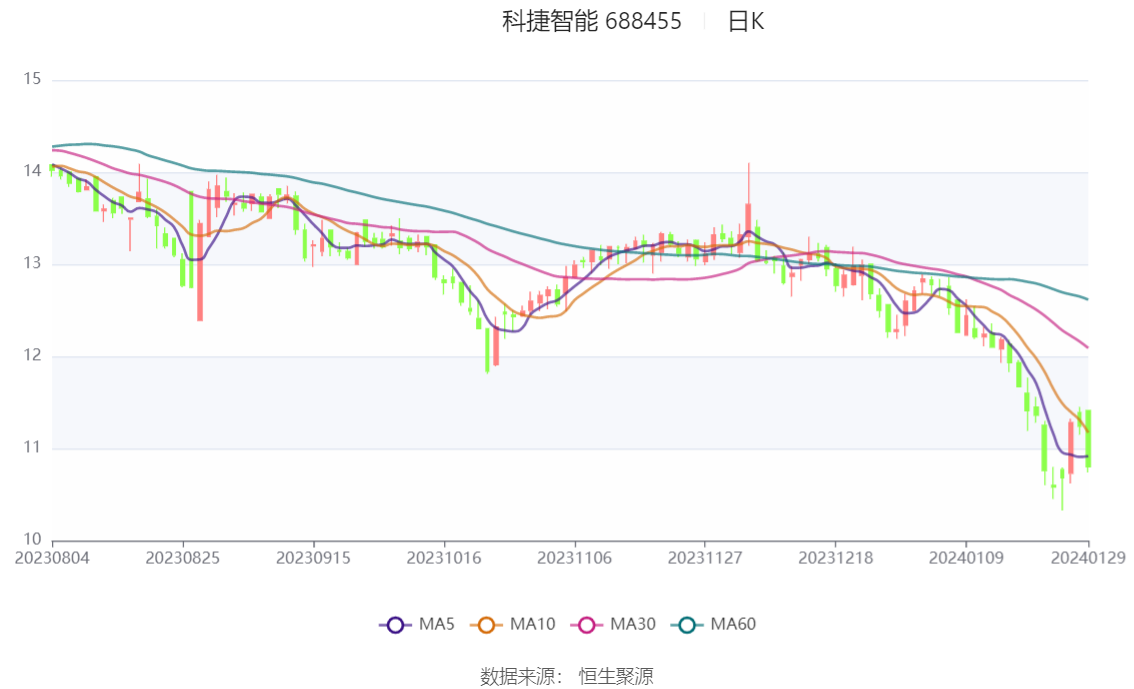Screen dimensions: 1134x689
Task: Click the y-axis value 13
Action: click(x=32, y=263)
